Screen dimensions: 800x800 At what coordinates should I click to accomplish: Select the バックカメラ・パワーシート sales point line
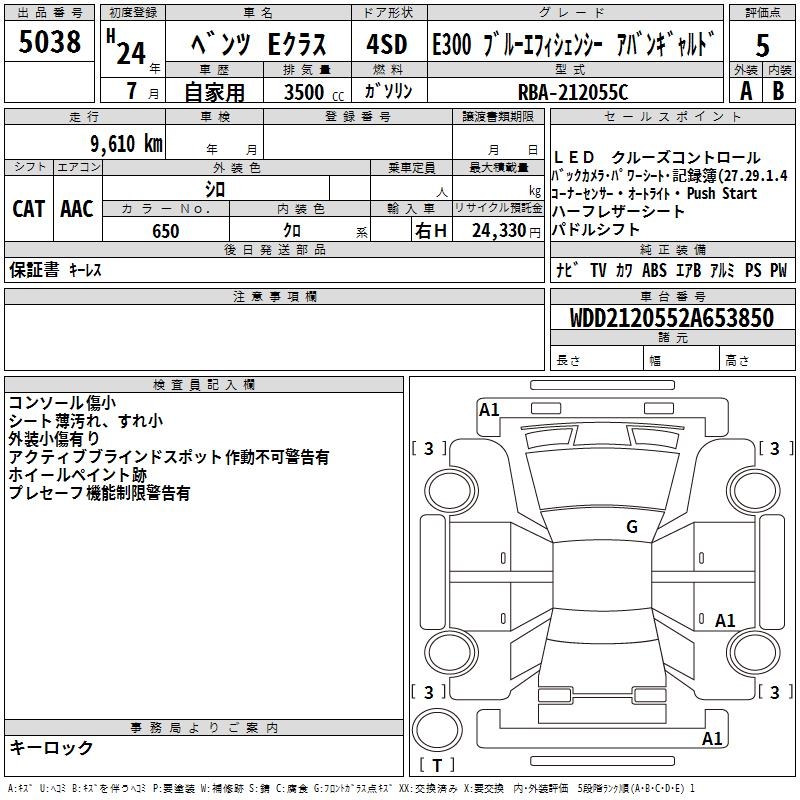pyautogui.click(x=669, y=176)
